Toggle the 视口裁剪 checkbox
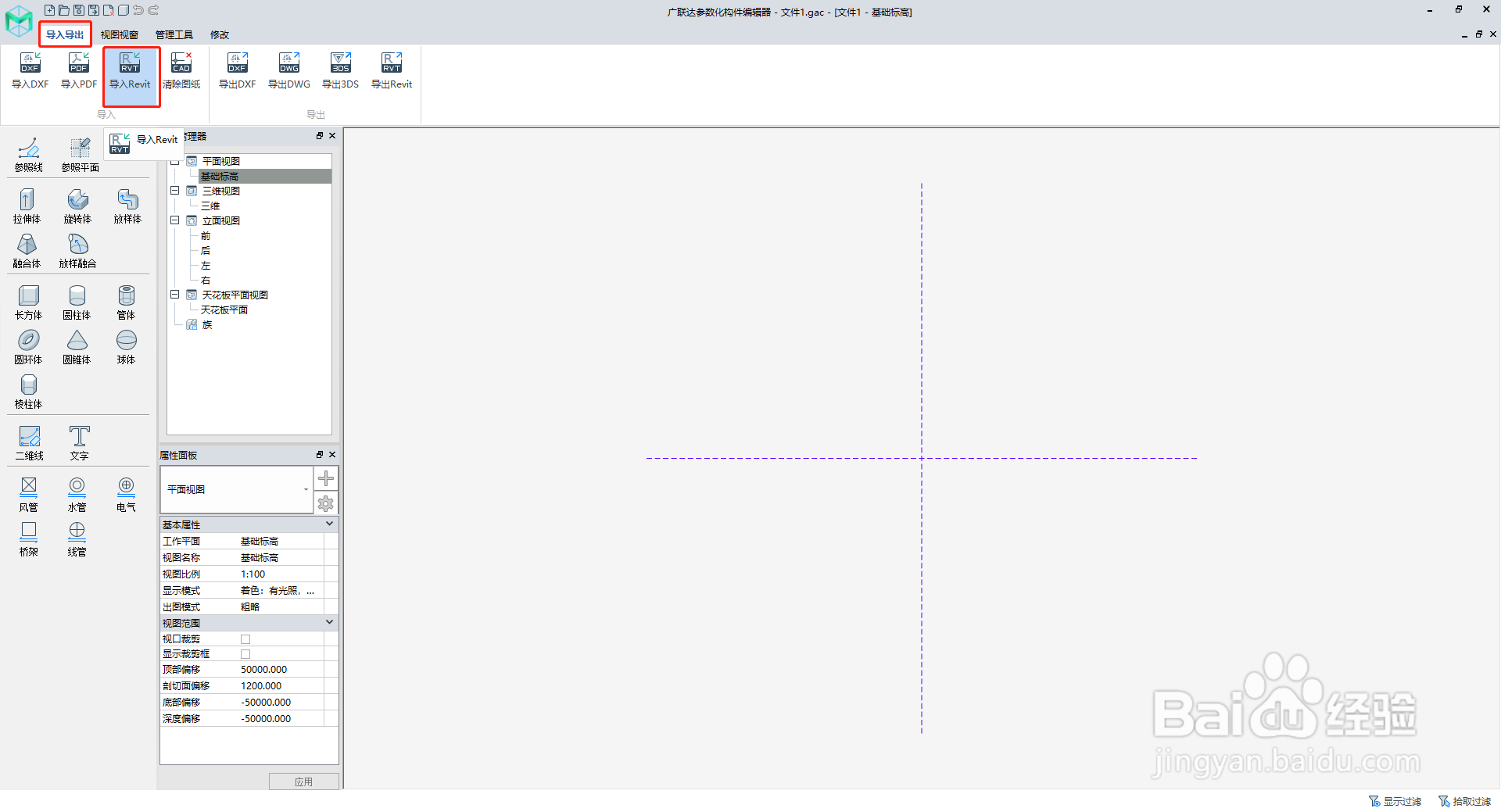Viewport: 1501px width, 812px height. (x=245, y=639)
